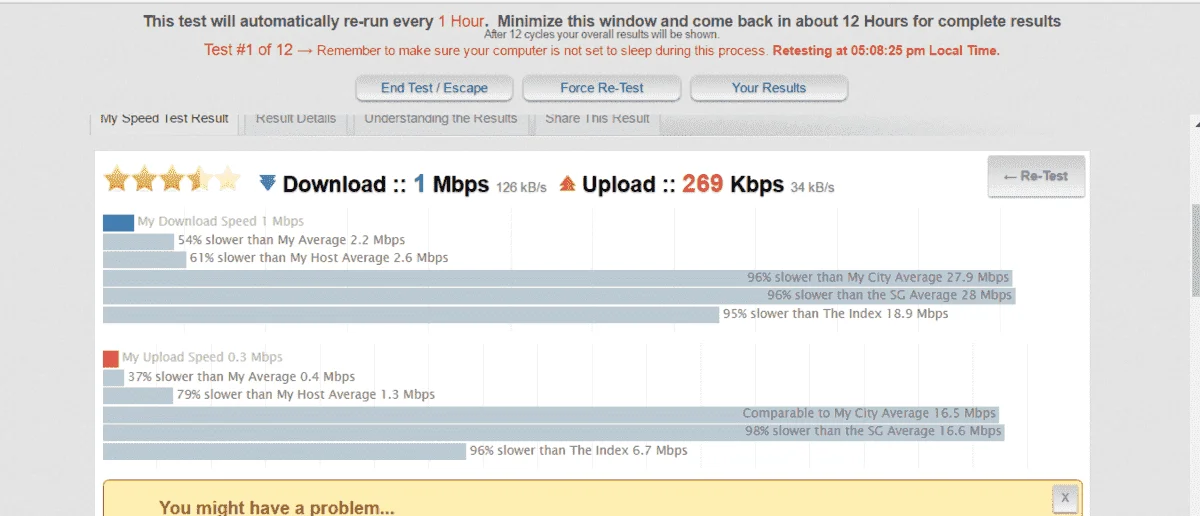Click the red My Upload Speed swatch
This screenshot has height=516, width=1200.
(111, 358)
